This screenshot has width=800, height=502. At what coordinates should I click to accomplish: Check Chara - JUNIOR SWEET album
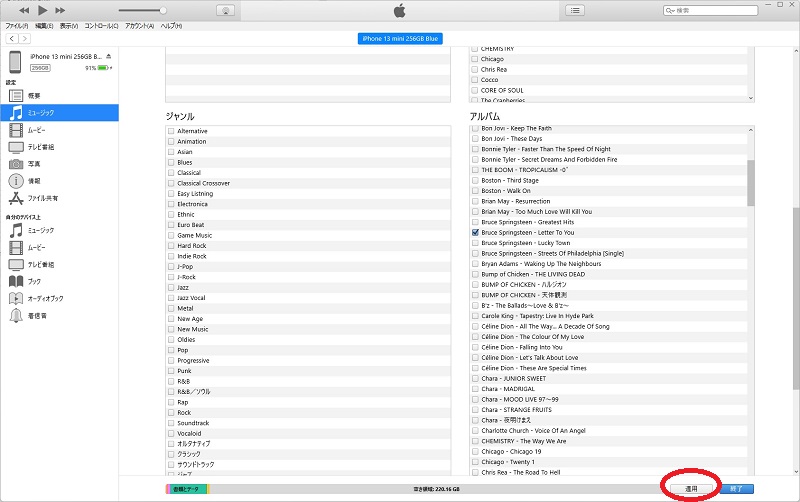click(x=475, y=378)
